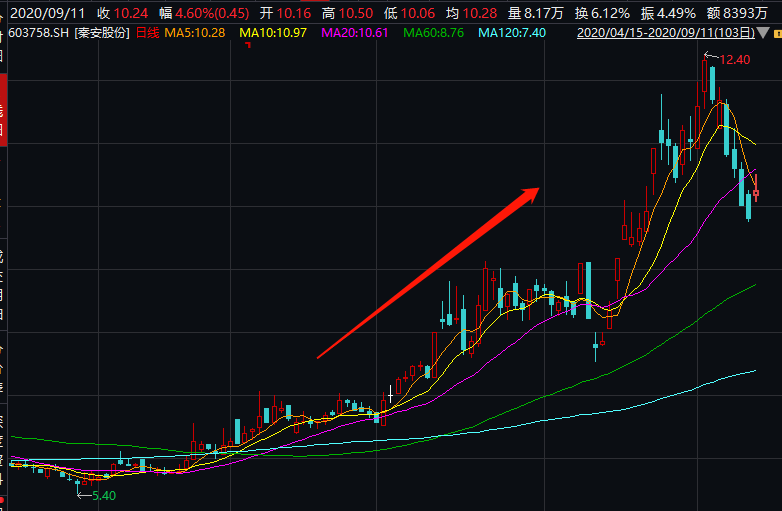782x511 pixels.
Task: Click the change value 4.60%(0.45)
Action: 212,13
